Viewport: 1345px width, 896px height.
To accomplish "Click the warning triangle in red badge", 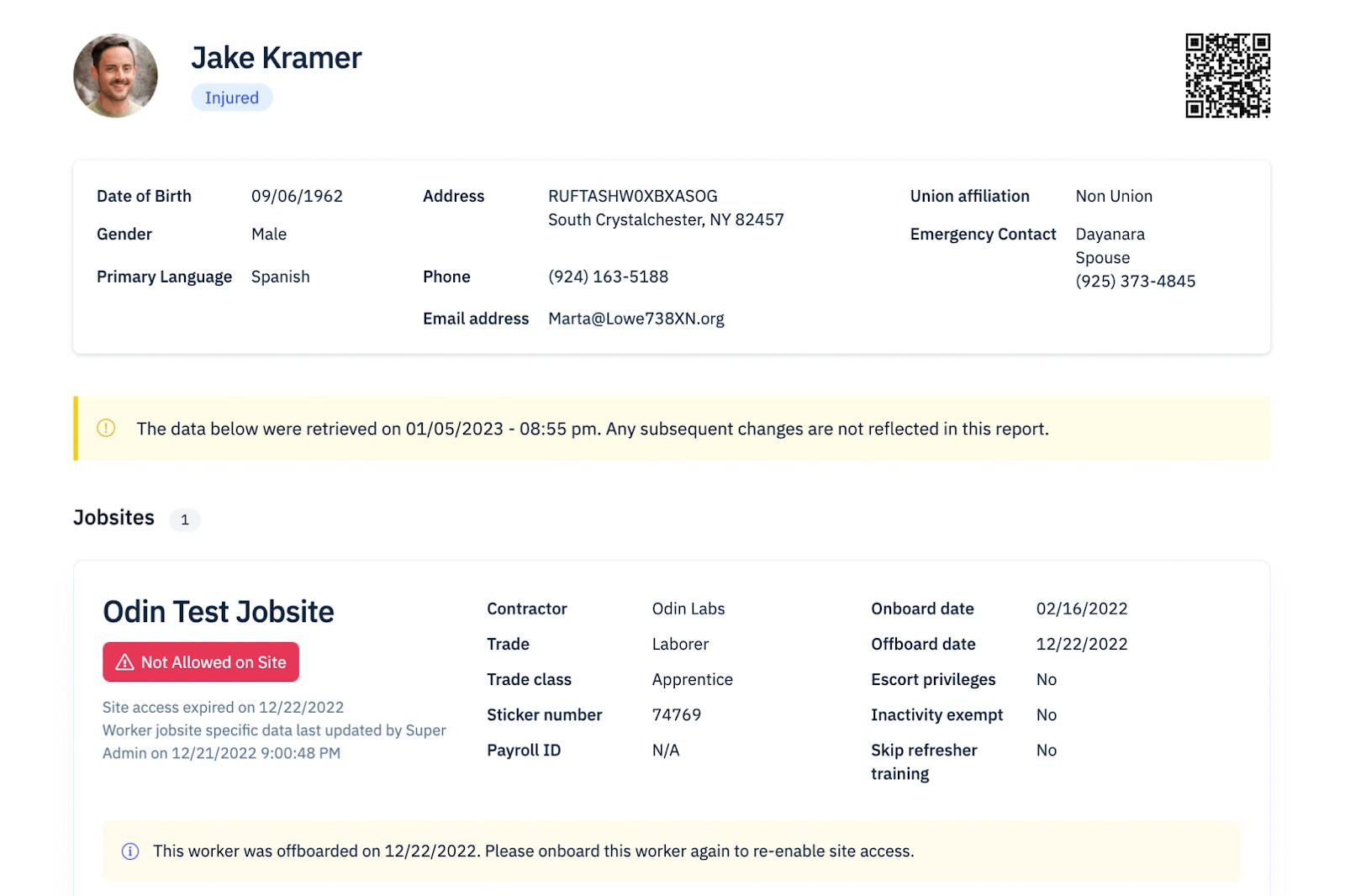I will click(x=125, y=662).
